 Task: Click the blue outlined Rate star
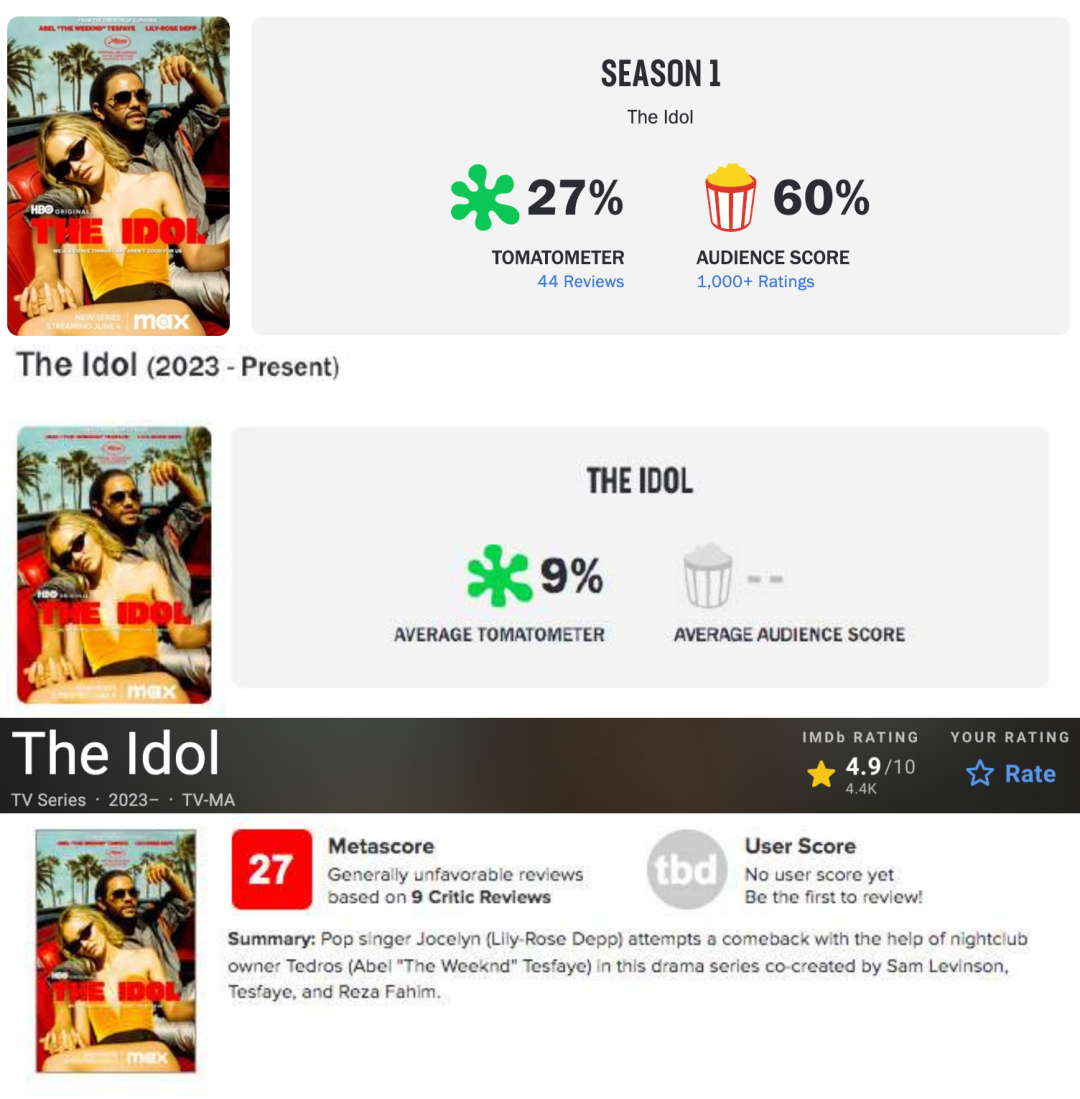coord(980,774)
